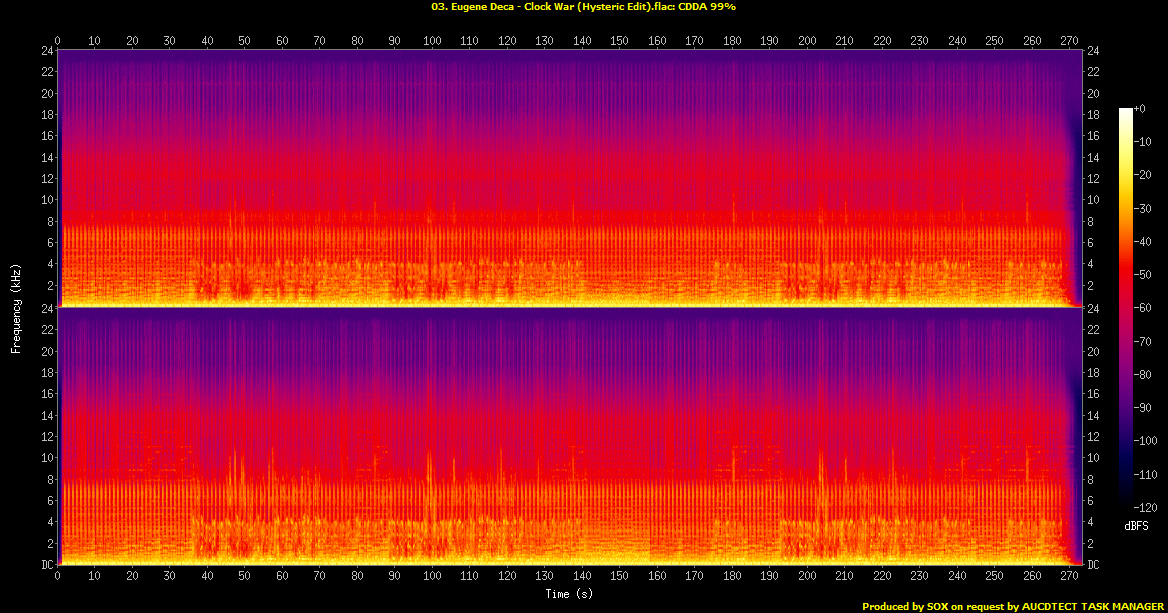The width and height of the screenshot is (1168, 613).
Task: Click the 'Frequency (kHz)' axis label
Action: (16, 308)
